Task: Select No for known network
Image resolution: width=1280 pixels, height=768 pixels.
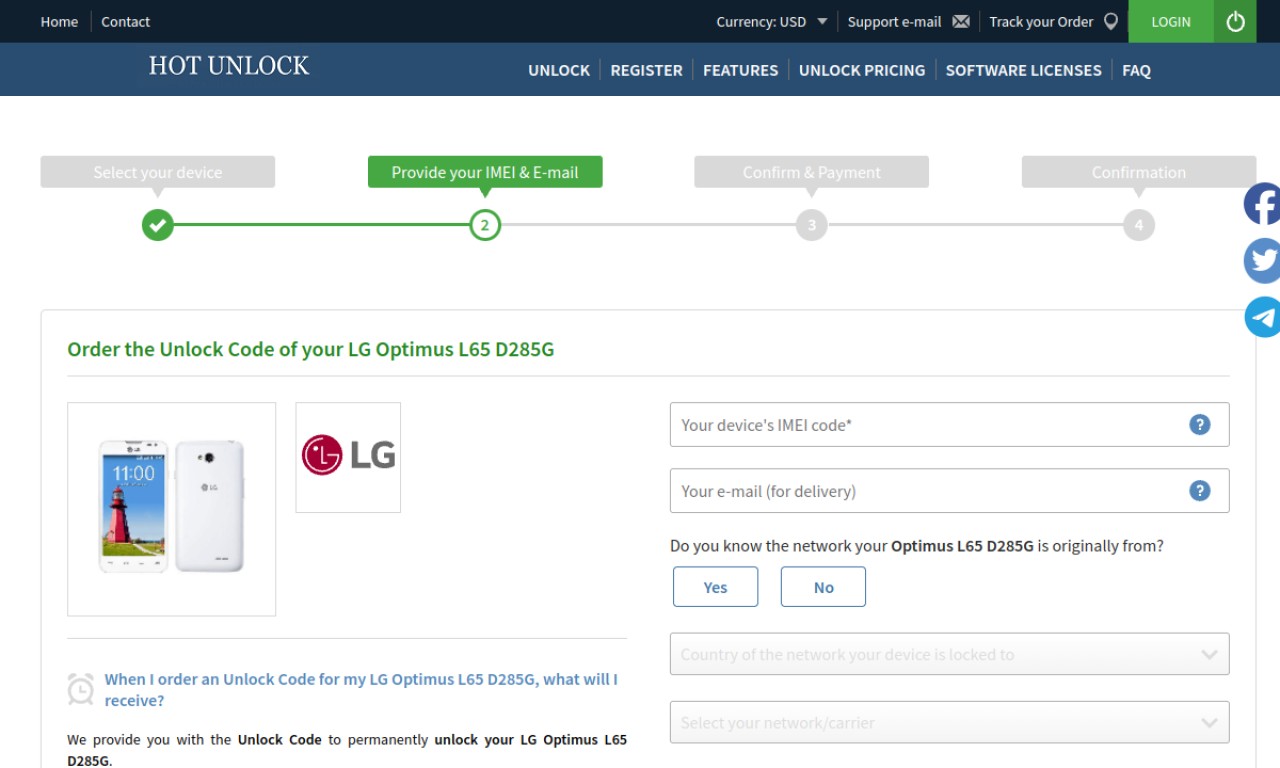Action: coord(823,587)
